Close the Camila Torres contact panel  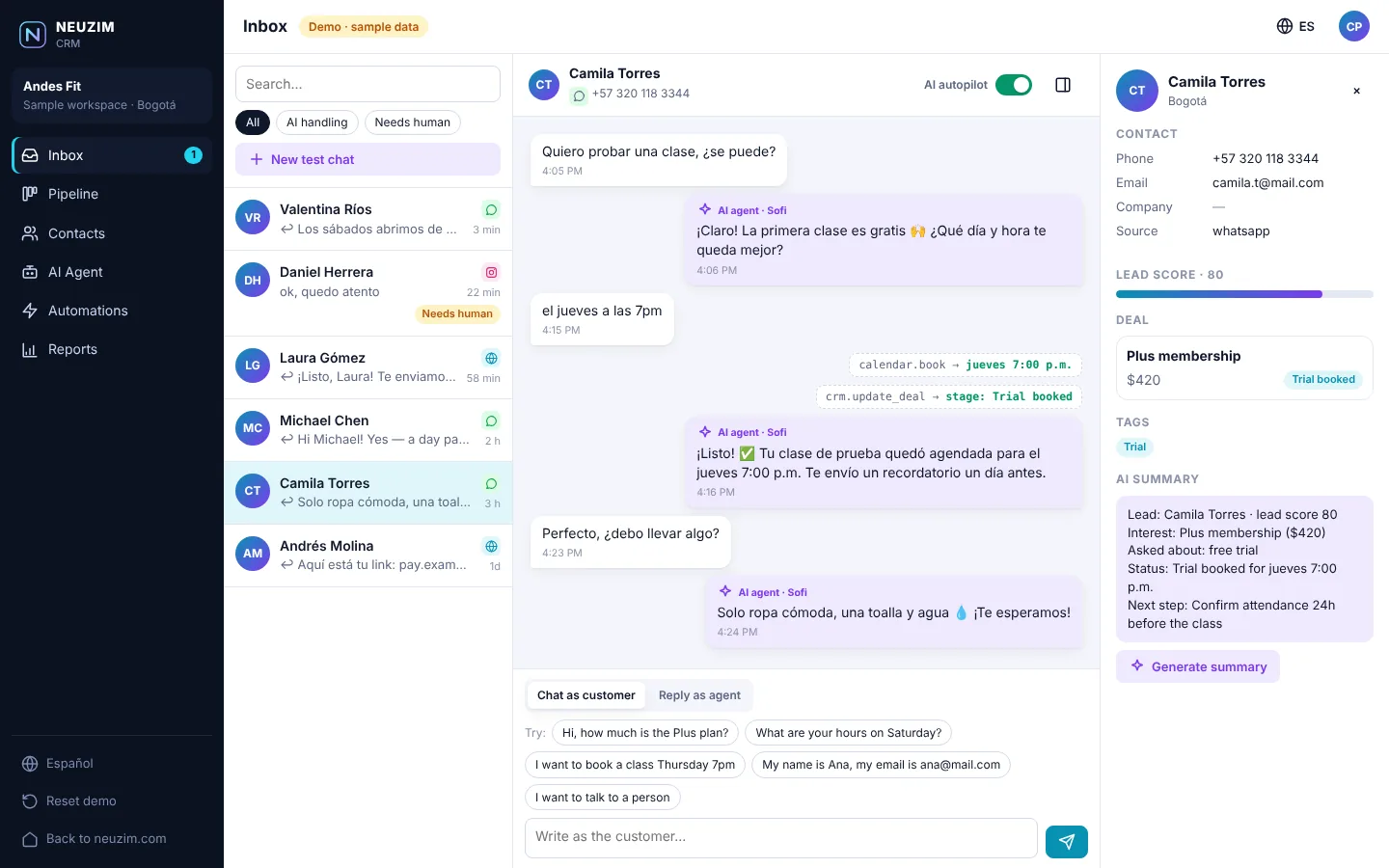point(1356,91)
